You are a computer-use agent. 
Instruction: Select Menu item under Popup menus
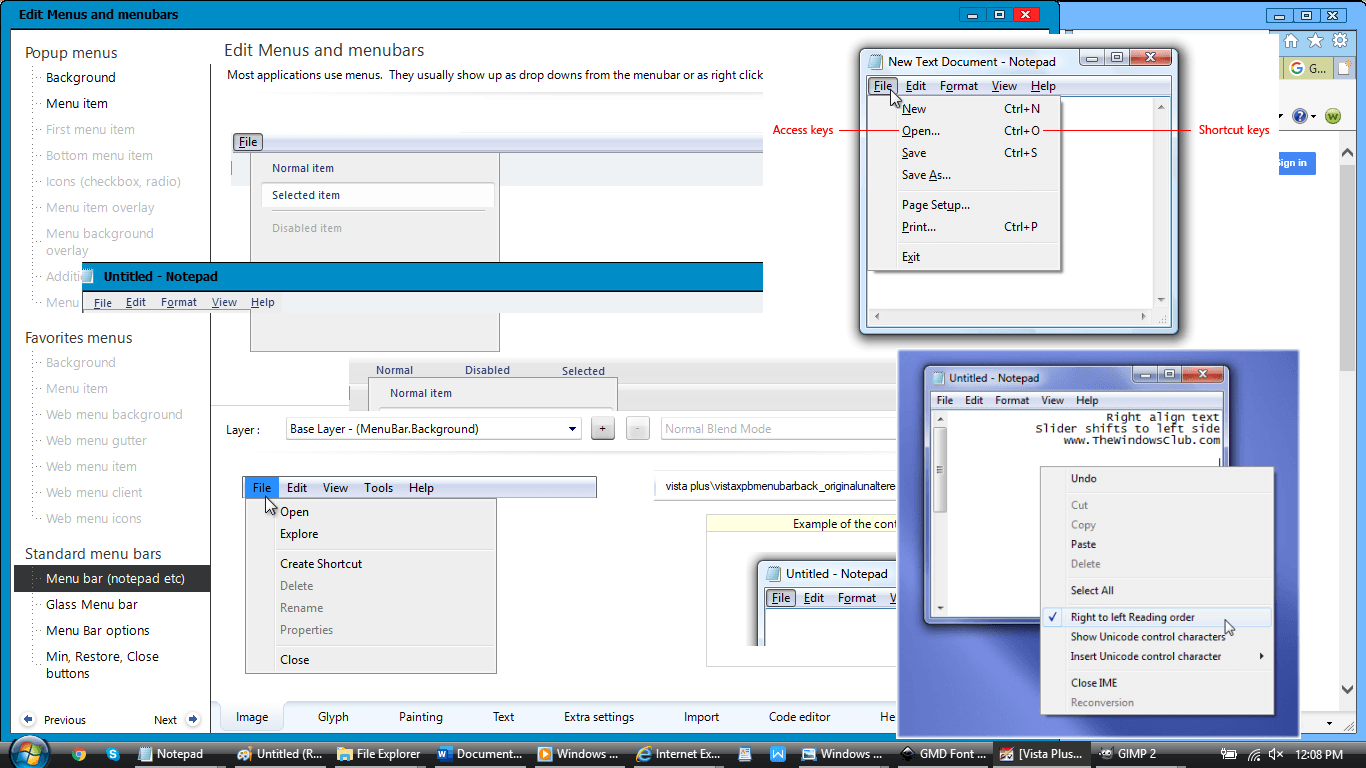(77, 104)
